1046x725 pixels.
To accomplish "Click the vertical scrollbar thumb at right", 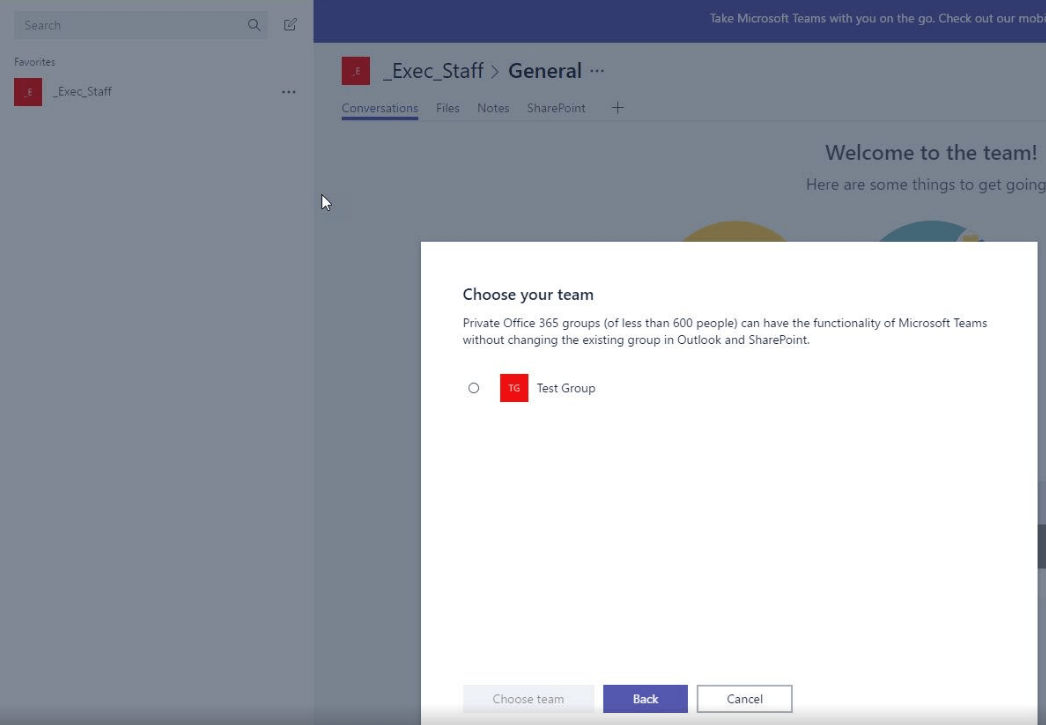I will 1041,546.
